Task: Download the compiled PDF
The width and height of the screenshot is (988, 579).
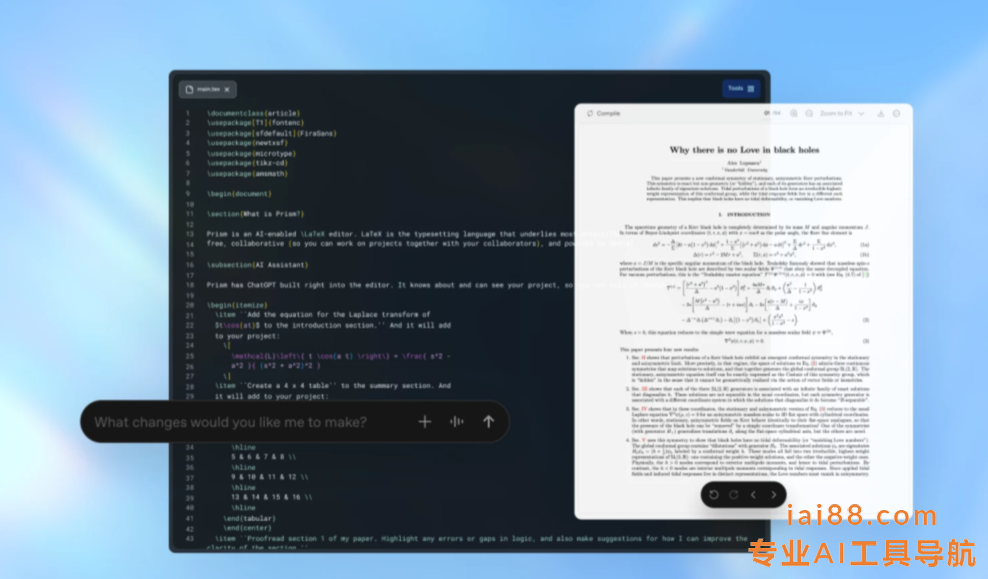Action: click(881, 114)
